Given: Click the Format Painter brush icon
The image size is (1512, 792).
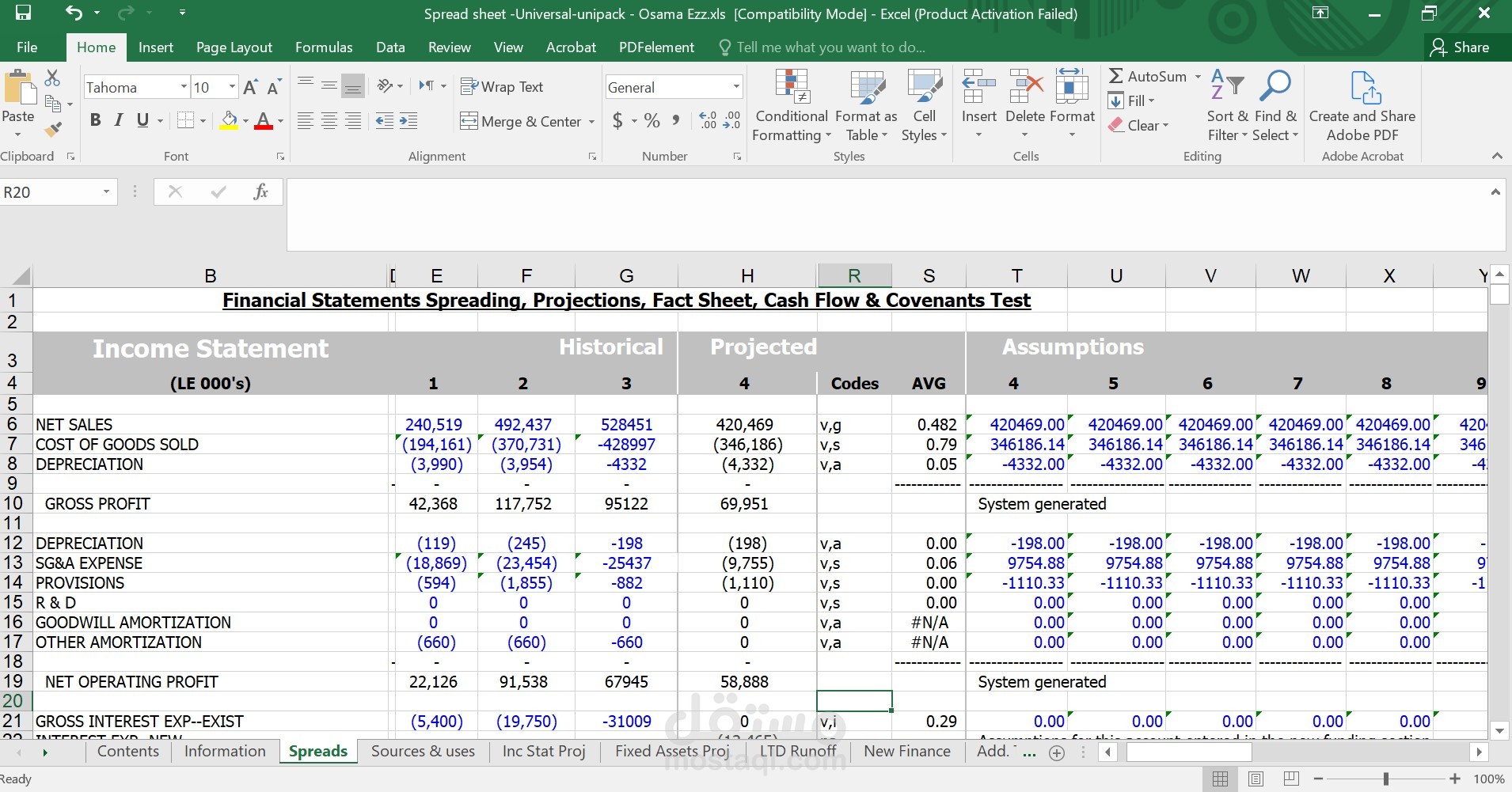Looking at the screenshot, I should coord(53,129).
